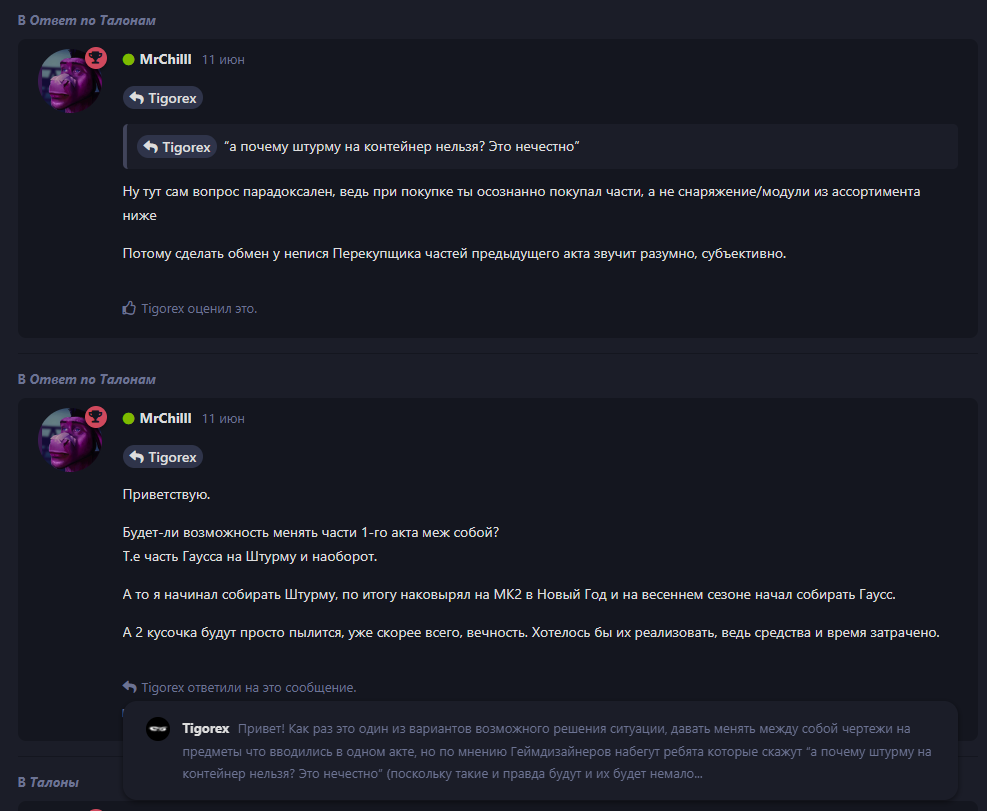Expand "Tigorex ответили на это сообщение" replies
The height and width of the screenshot is (811, 987).
click(248, 687)
